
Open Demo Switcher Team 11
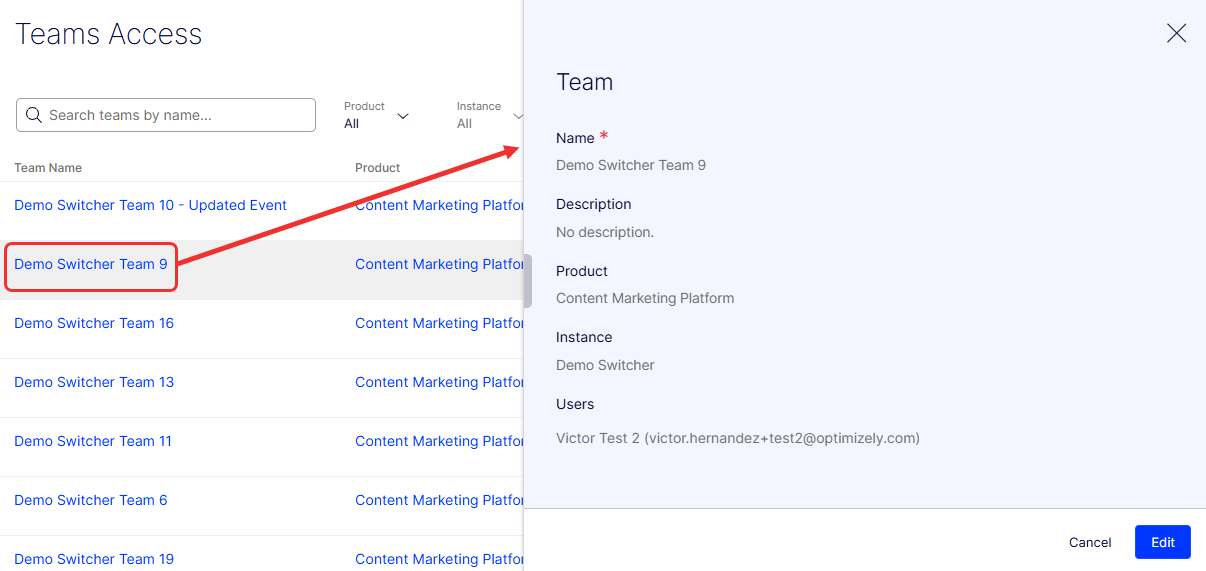[93, 441]
